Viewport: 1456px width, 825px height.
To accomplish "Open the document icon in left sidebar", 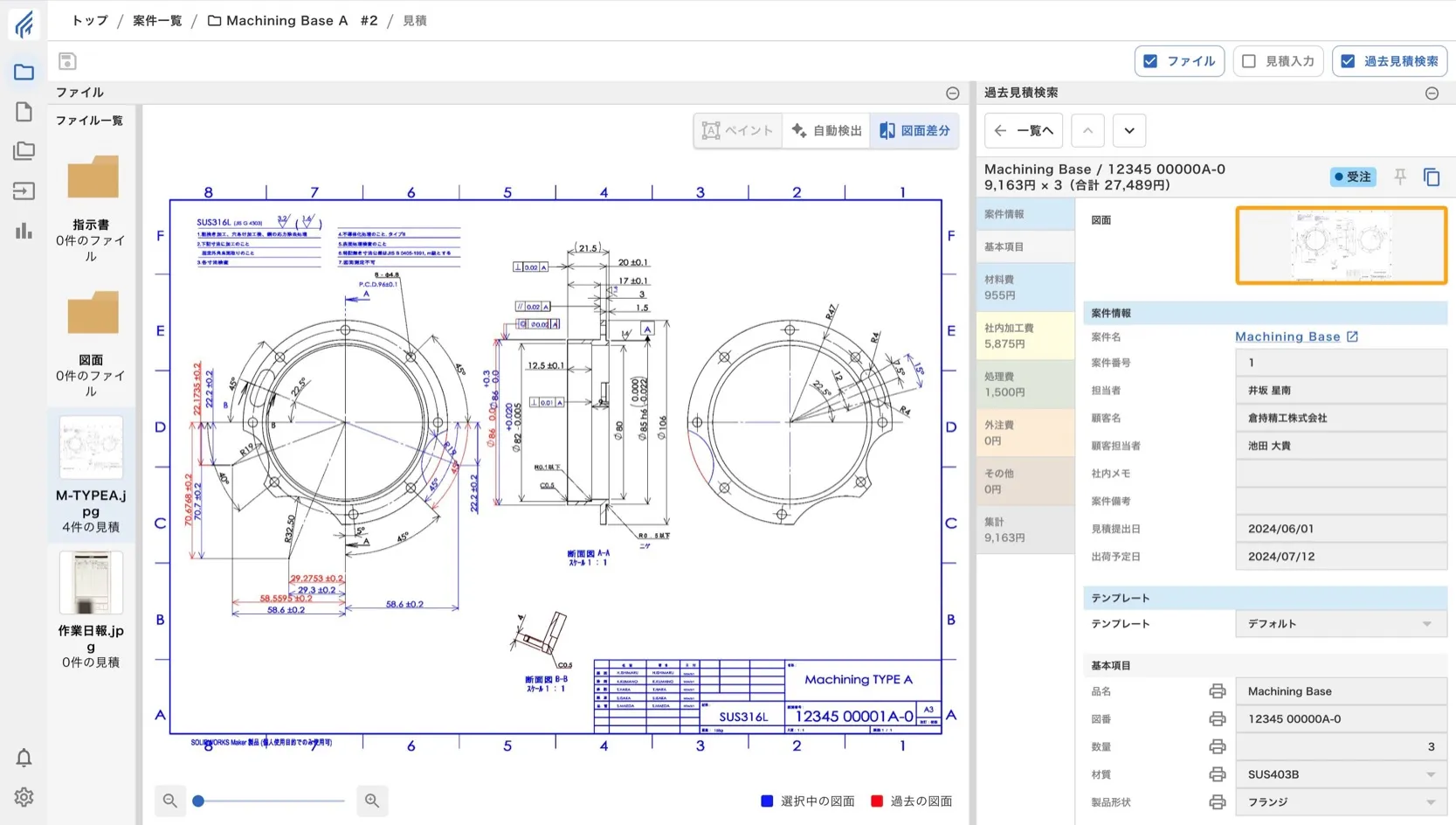I will (x=24, y=112).
